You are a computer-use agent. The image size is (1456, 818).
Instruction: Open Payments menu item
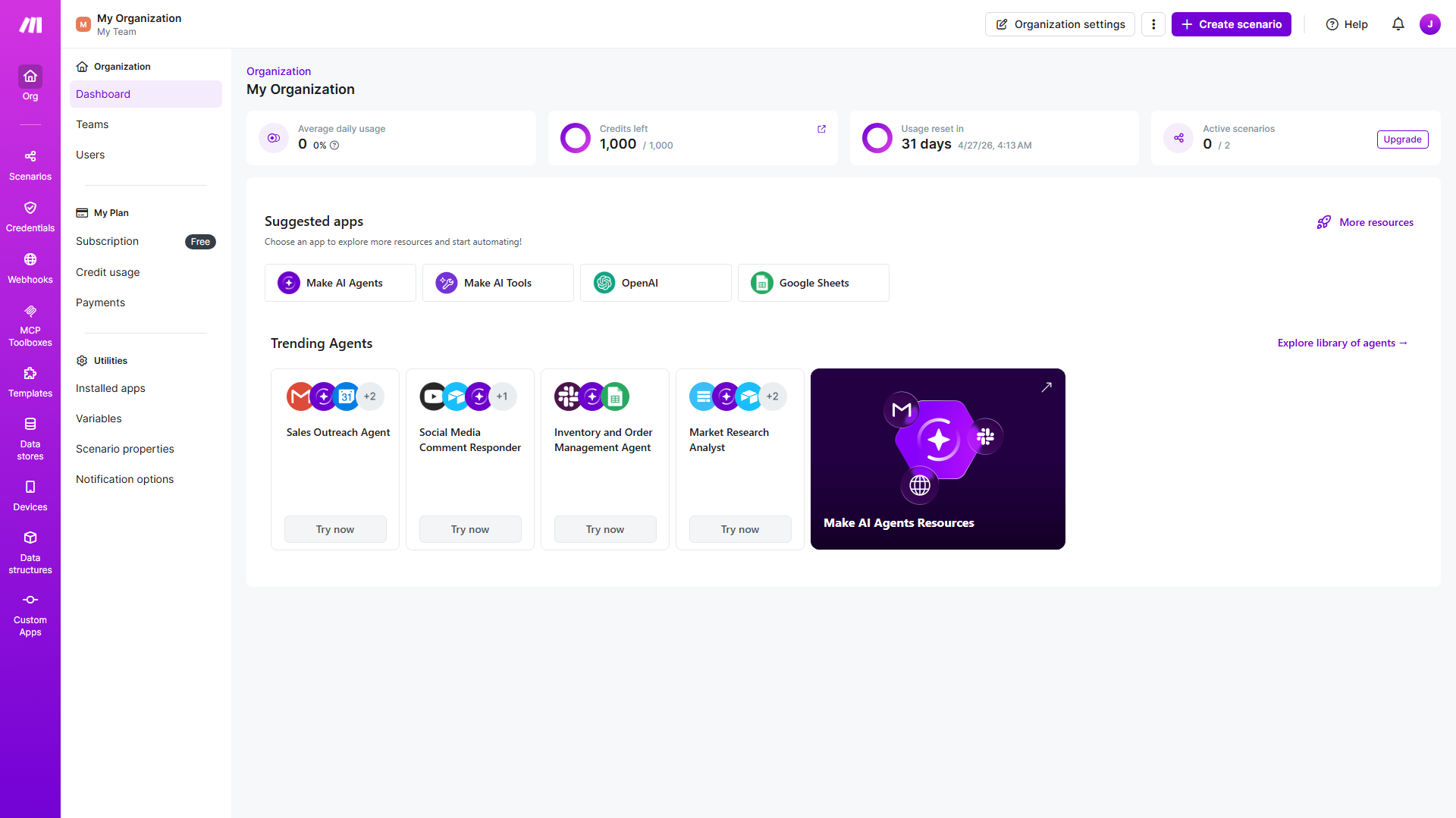pos(146,302)
